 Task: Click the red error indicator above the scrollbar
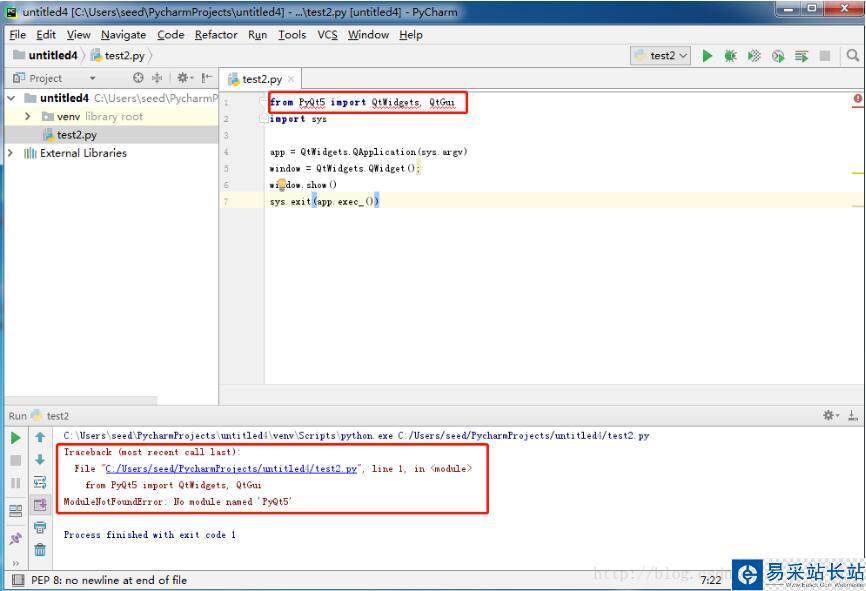[857, 98]
